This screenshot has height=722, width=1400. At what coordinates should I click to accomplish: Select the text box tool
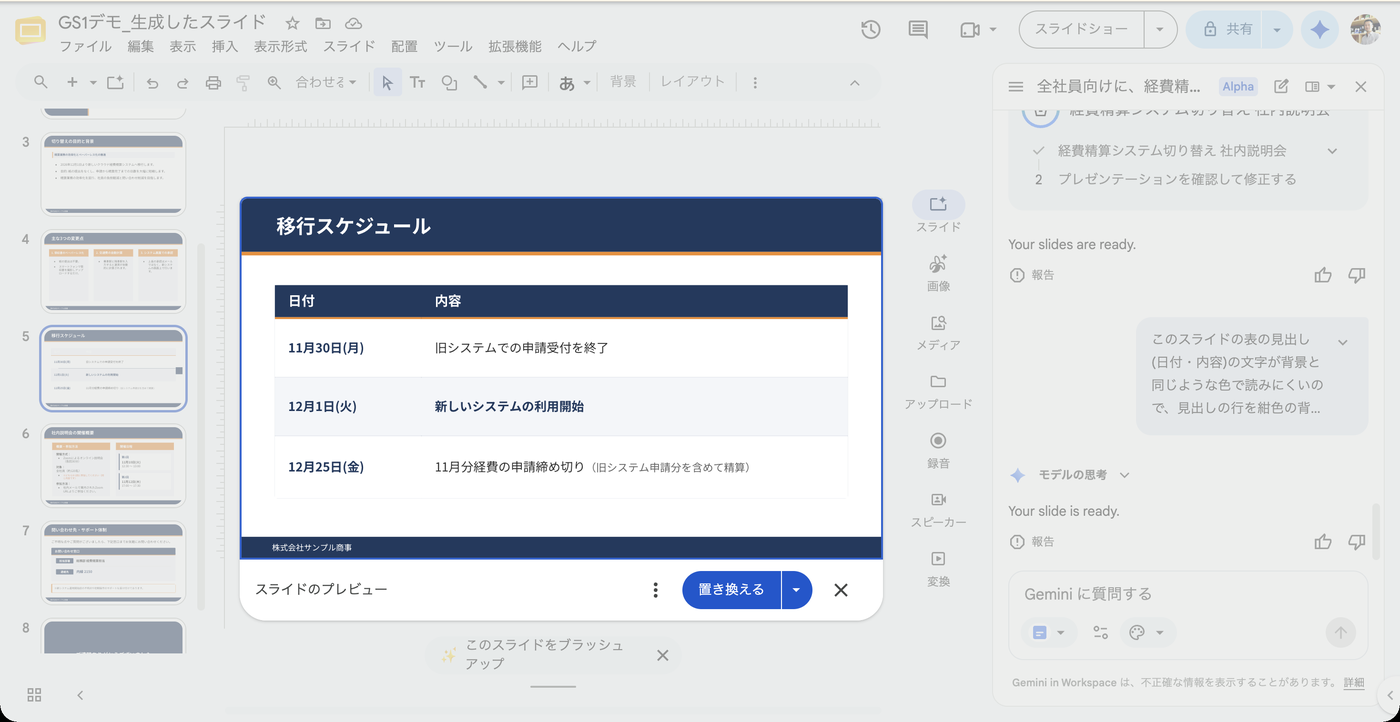(418, 83)
